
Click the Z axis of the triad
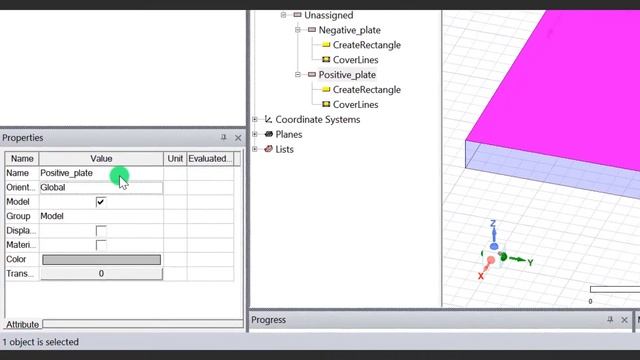click(493, 235)
